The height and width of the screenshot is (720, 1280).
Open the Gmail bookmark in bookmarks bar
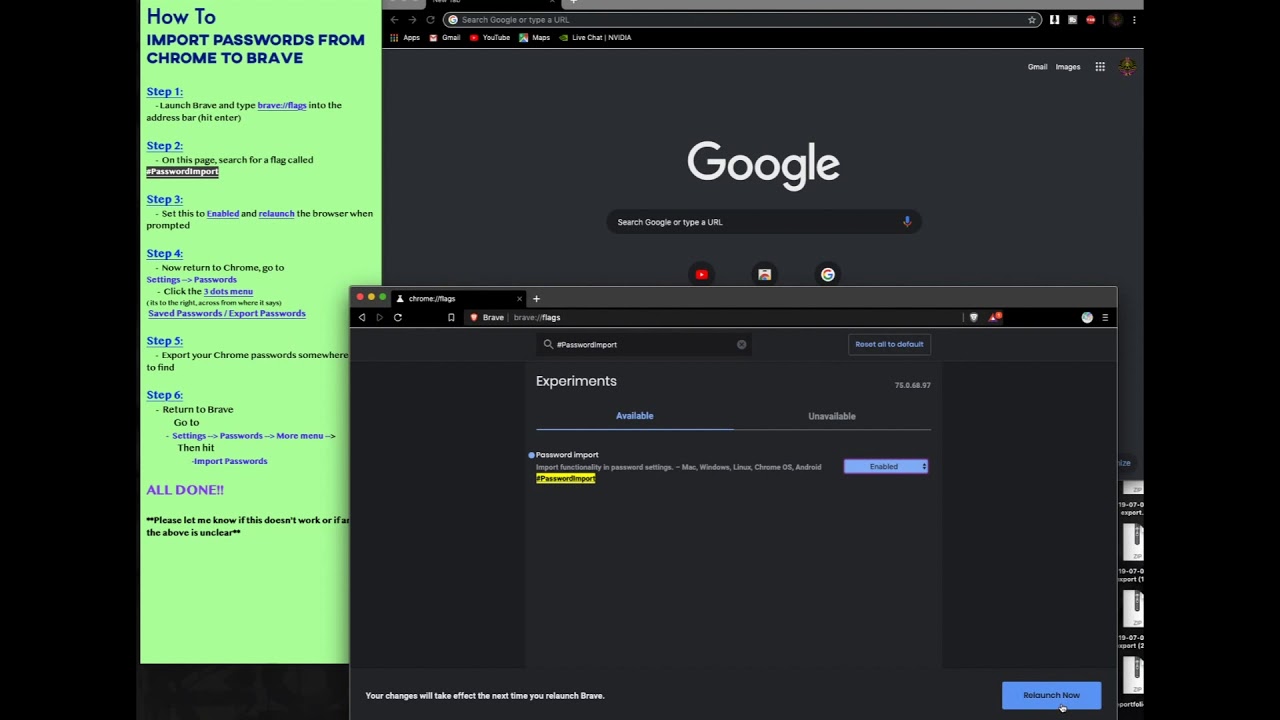(445, 37)
